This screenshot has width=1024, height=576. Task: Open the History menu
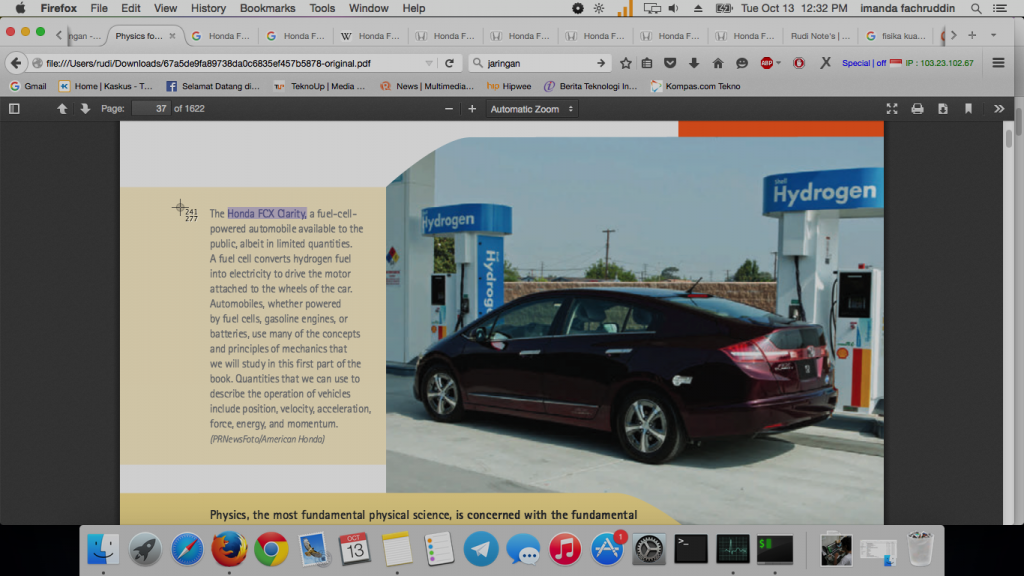(208, 8)
